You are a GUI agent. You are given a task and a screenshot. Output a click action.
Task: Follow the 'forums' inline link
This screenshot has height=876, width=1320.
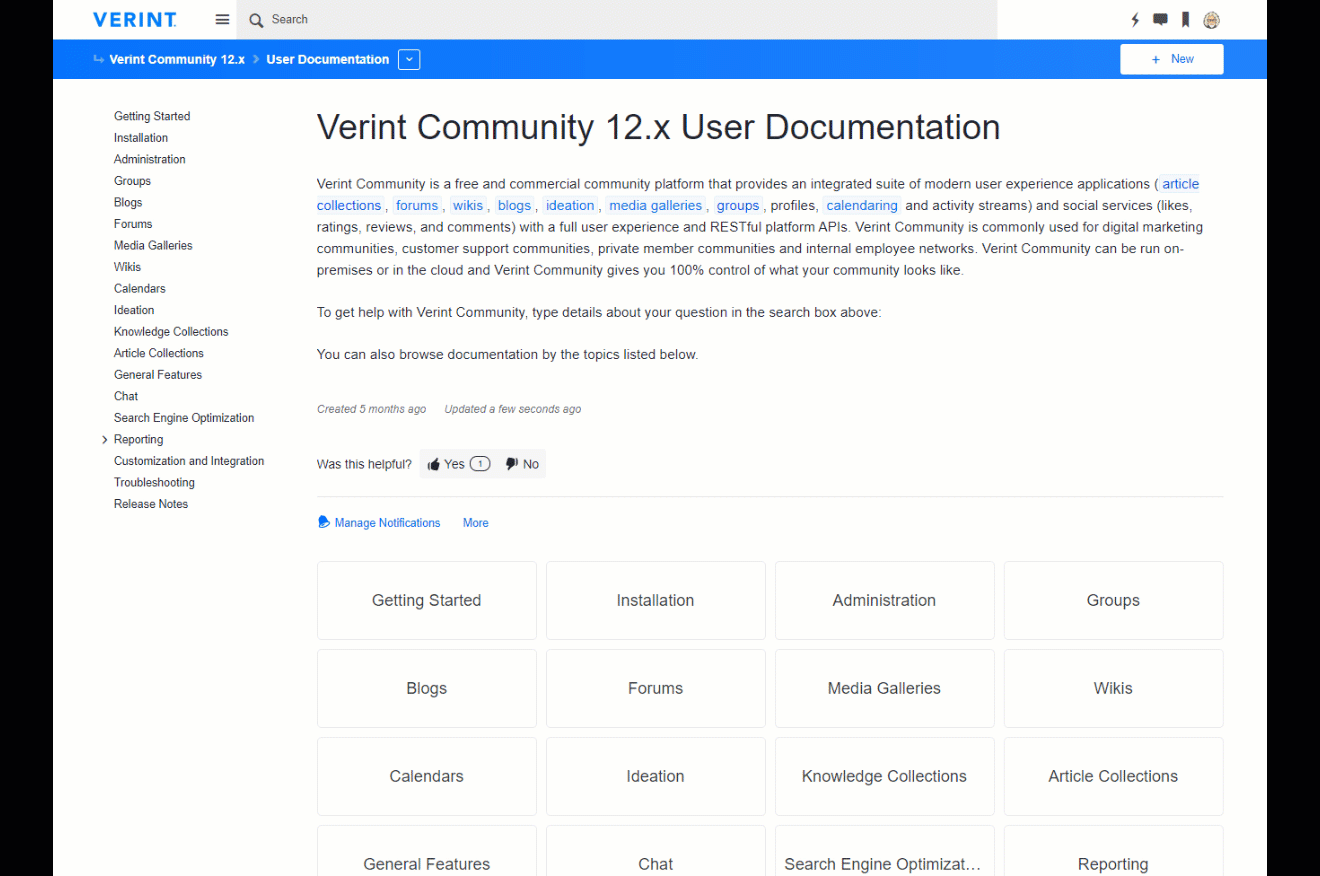(x=417, y=206)
